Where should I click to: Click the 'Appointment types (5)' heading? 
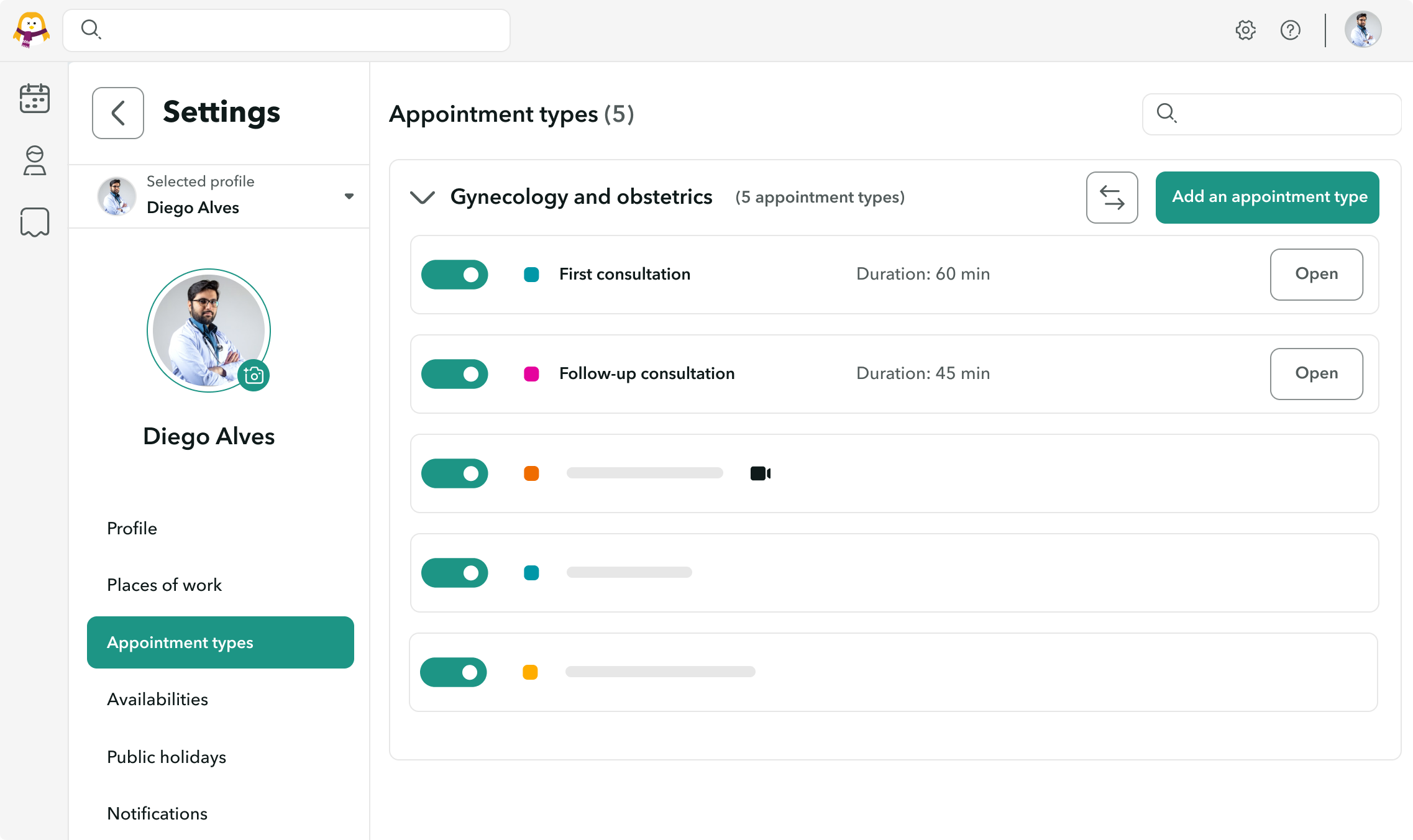point(511,114)
